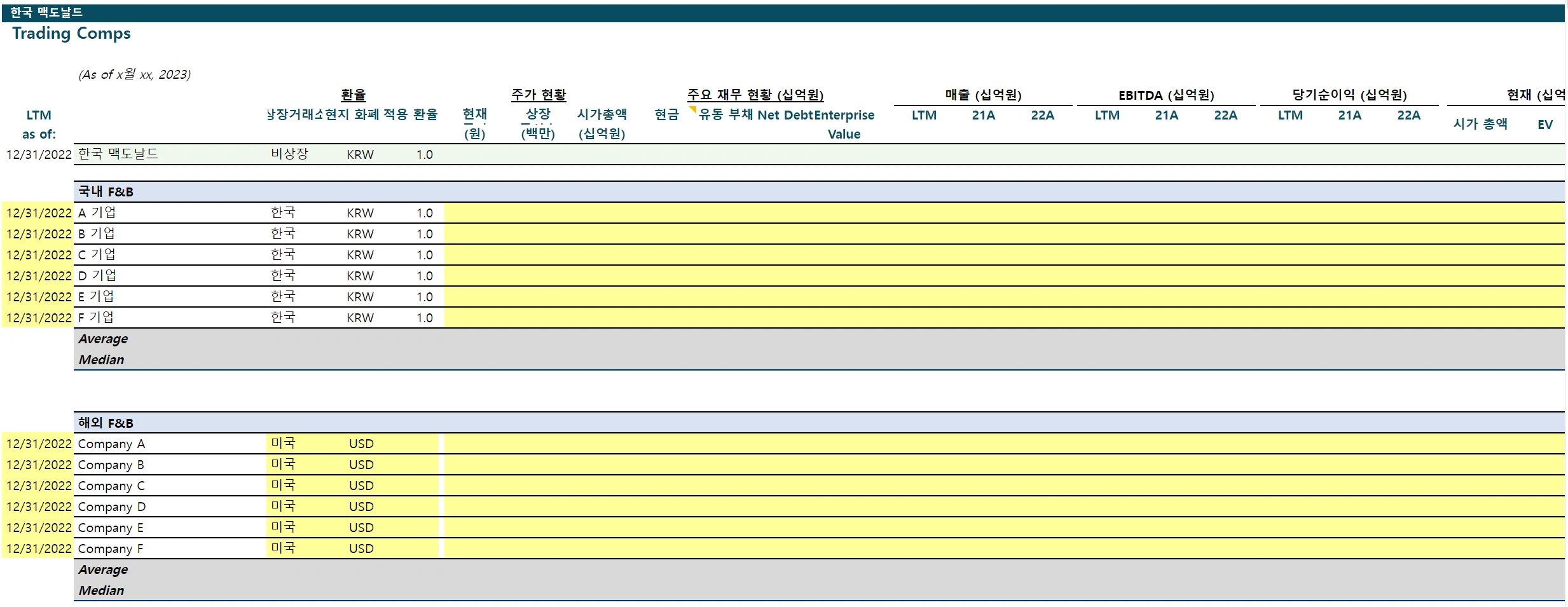Click the 한국 맥도날드 title bar cell
This screenshot has height=607, width=1568.
pyautogui.click(x=46, y=13)
